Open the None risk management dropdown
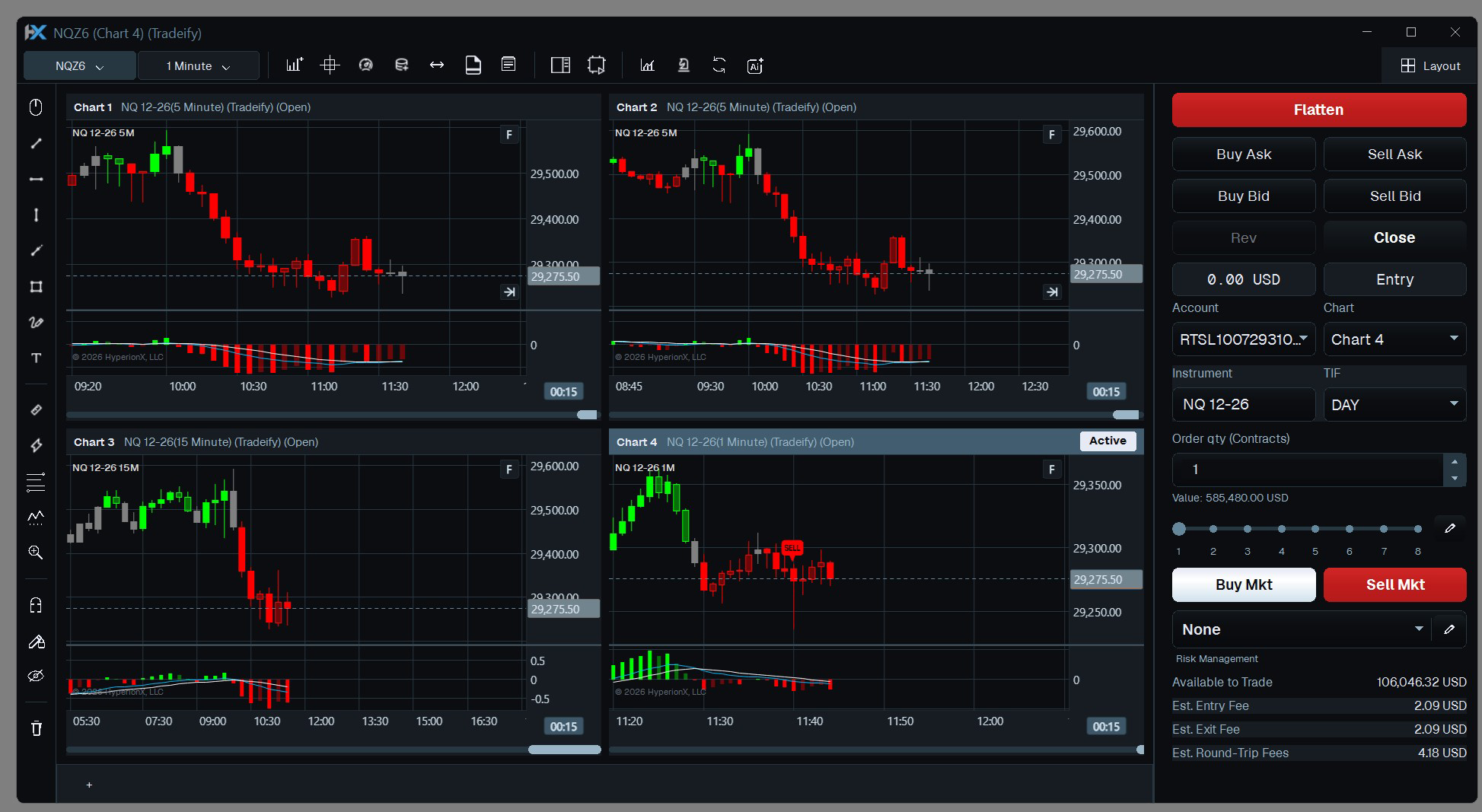This screenshot has height=812, width=1482. click(1302, 629)
